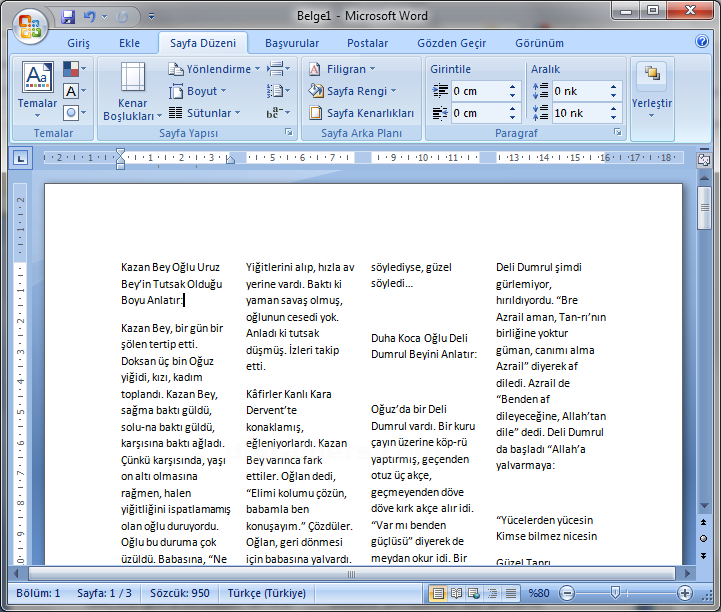Open Customize Quick Access Toolbar arrow
721x612 pixels.
(x=151, y=17)
